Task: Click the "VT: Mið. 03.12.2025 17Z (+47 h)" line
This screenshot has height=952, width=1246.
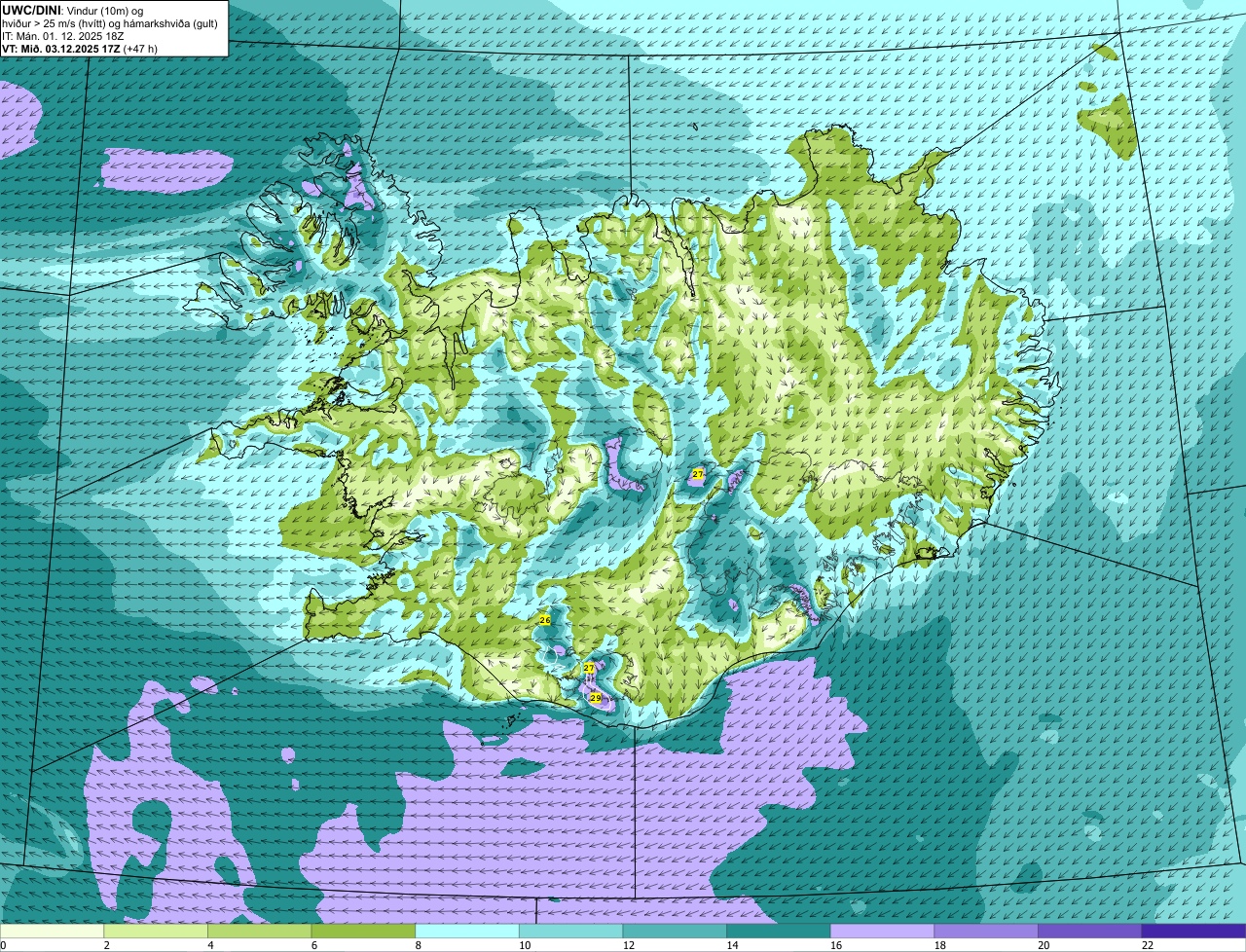Action: 80,48
